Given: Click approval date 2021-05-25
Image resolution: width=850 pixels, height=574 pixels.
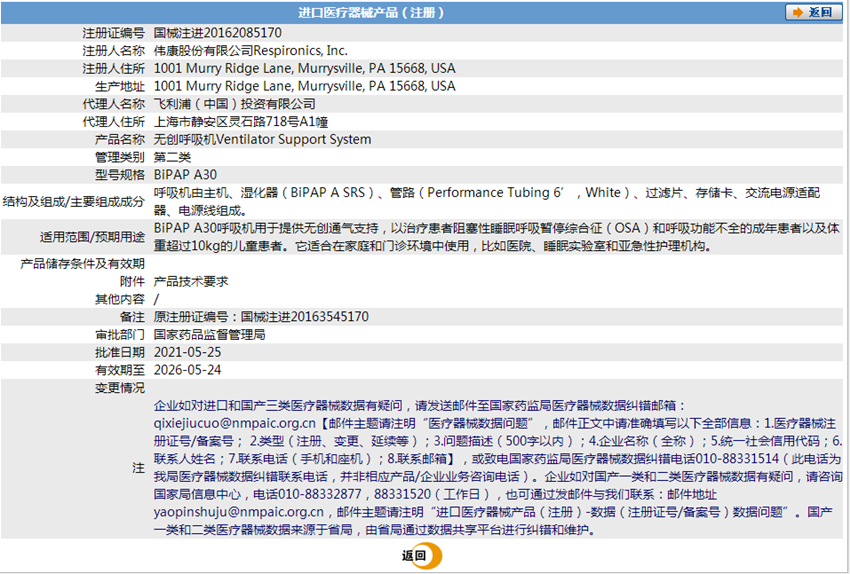Looking at the screenshot, I should tap(188, 352).
